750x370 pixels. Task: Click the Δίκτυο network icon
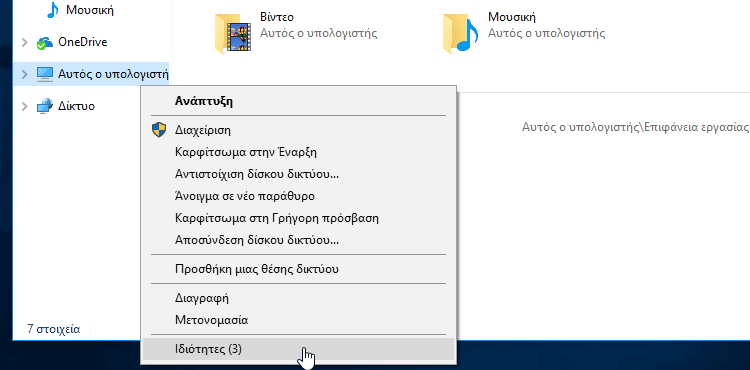tap(45, 106)
